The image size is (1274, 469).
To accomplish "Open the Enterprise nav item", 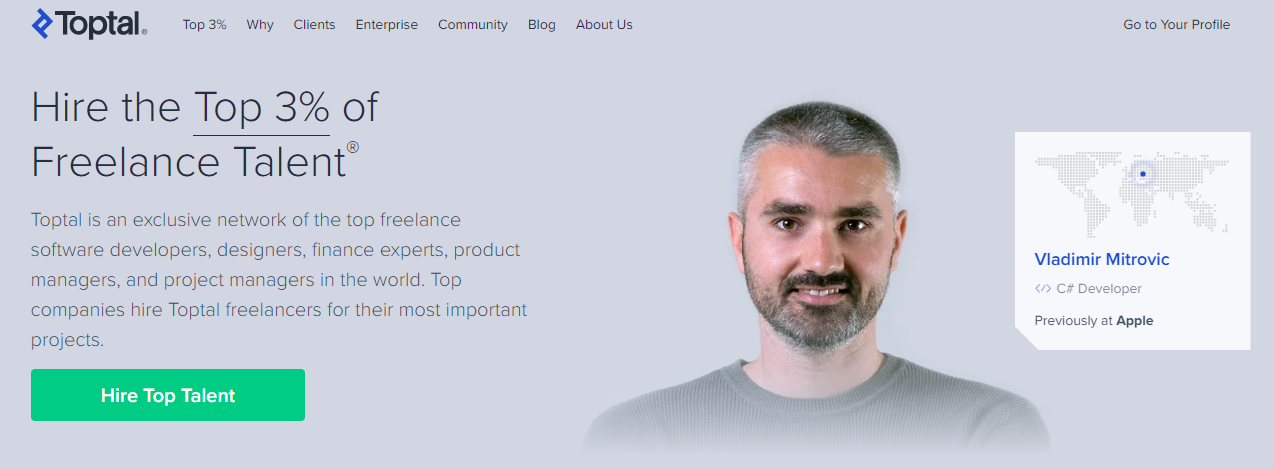I will tap(387, 25).
